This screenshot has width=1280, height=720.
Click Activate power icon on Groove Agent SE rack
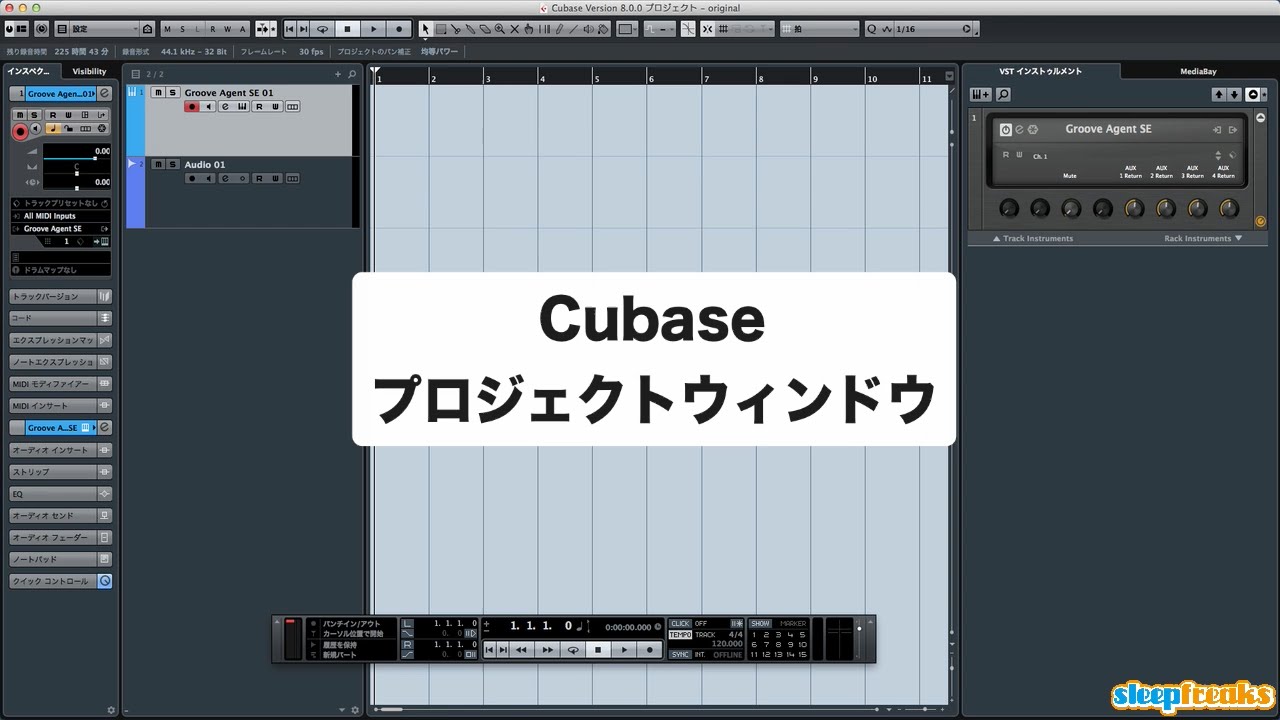coord(1006,129)
